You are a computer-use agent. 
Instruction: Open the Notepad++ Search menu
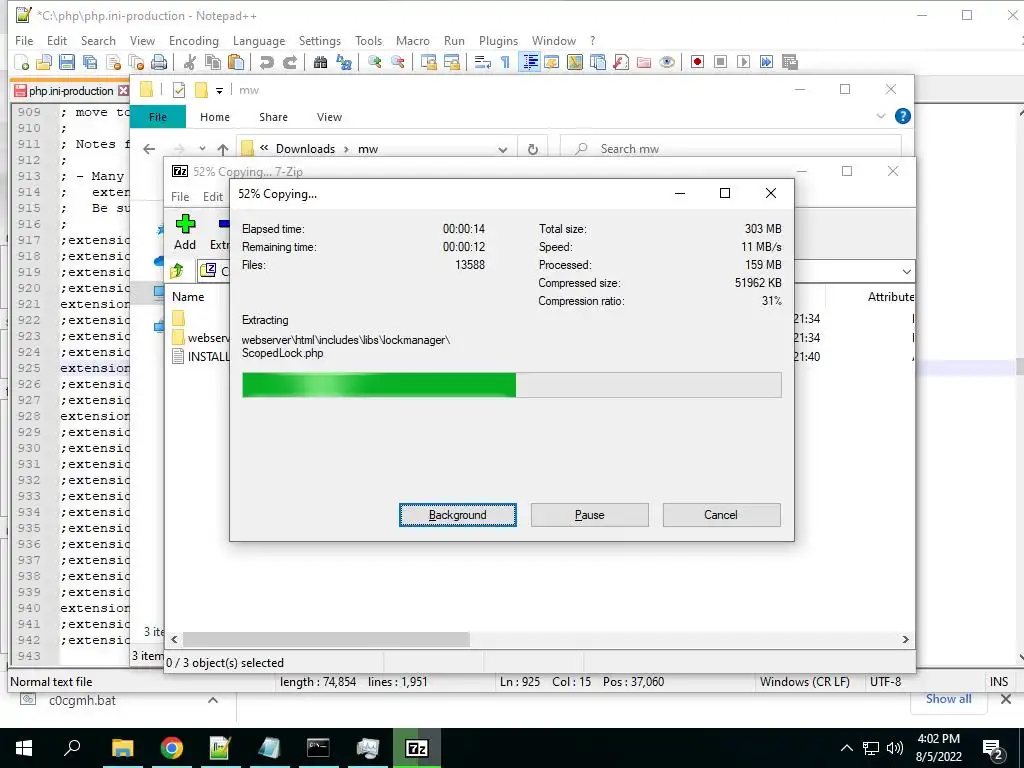(98, 40)
